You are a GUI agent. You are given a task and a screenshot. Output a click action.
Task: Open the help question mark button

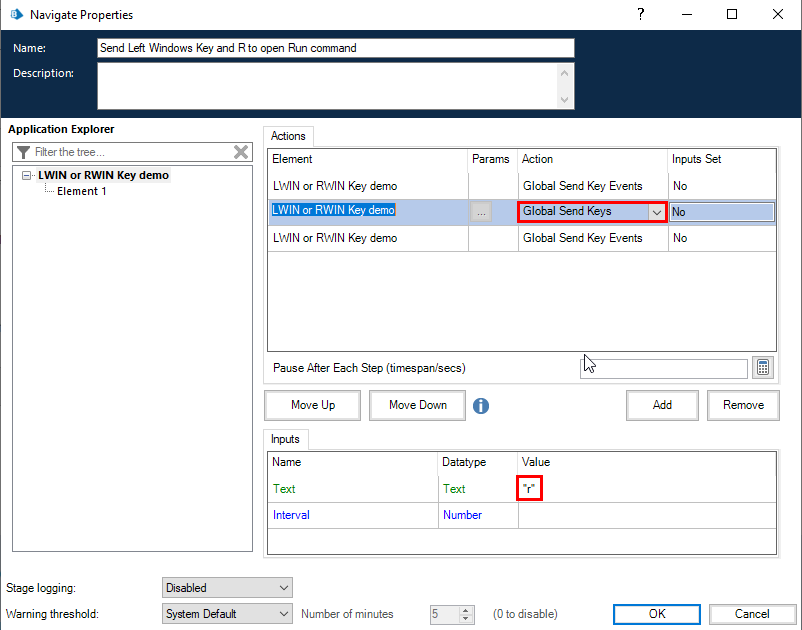pyautogui.click(x=640, y=15)
